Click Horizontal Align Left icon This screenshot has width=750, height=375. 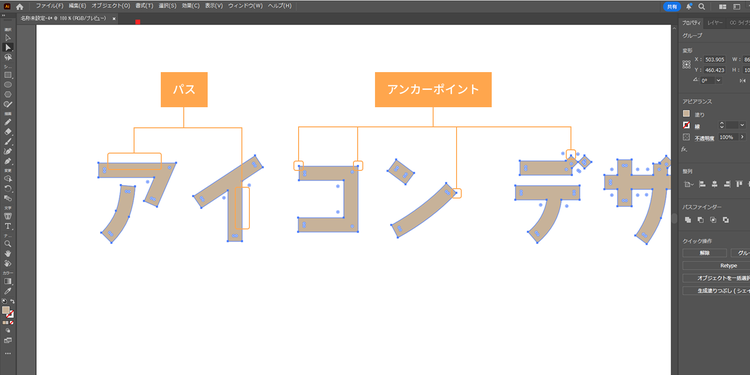click(701, 184)
